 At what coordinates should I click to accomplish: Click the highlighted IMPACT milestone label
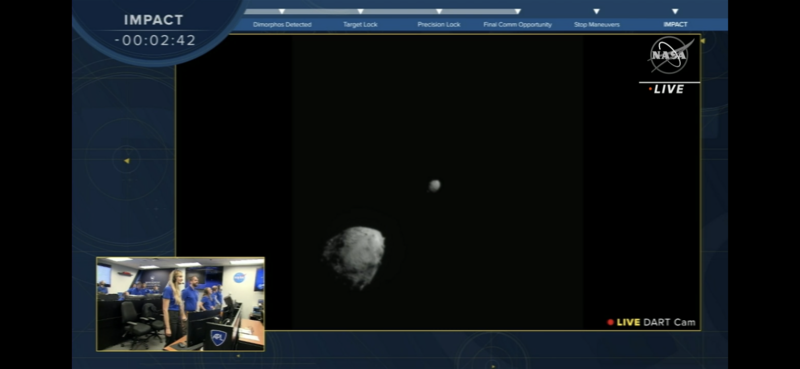[675, 24]
